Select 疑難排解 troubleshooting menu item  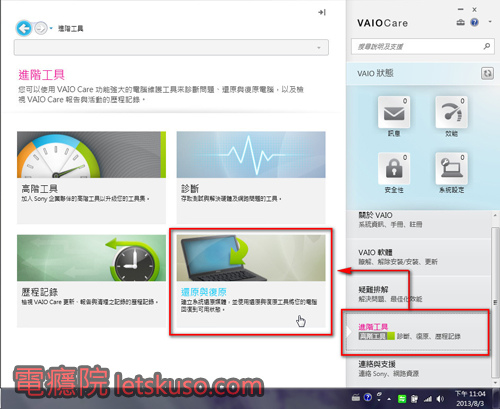pyautogui.click(x=419, y=294)
